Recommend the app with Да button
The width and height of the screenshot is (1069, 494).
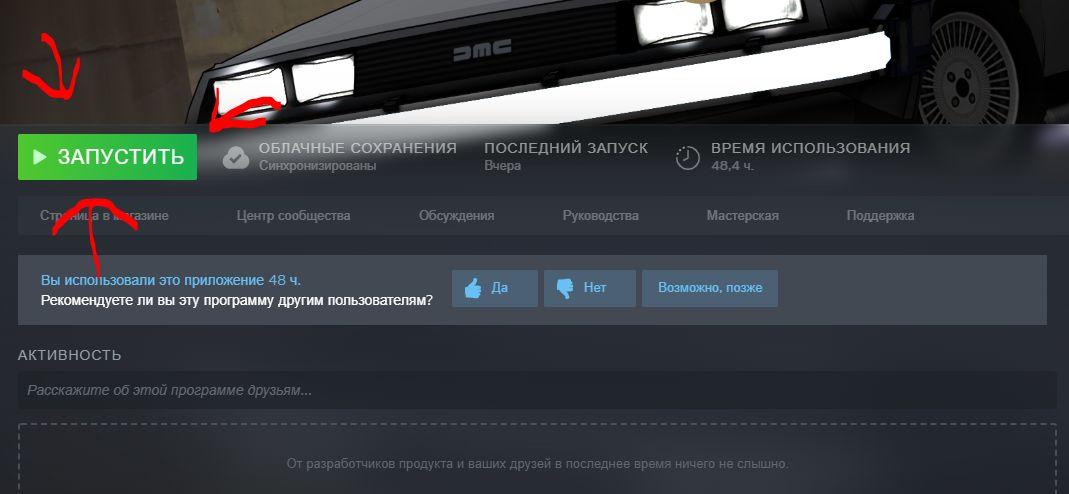[x=495, y=288]
